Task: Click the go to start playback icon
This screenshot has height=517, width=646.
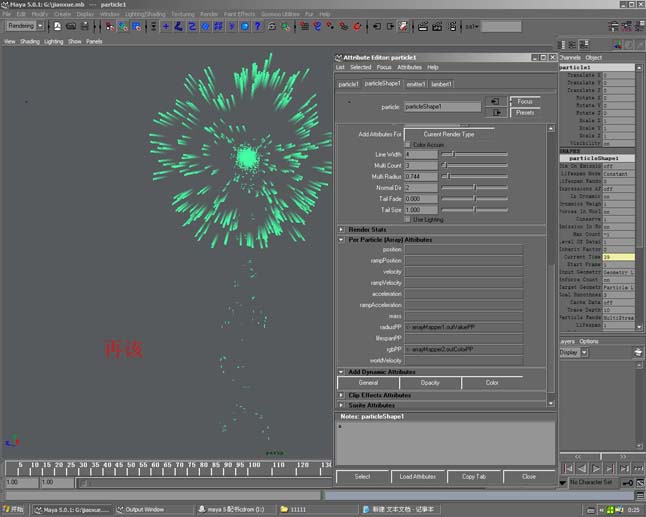Action: 567,468
